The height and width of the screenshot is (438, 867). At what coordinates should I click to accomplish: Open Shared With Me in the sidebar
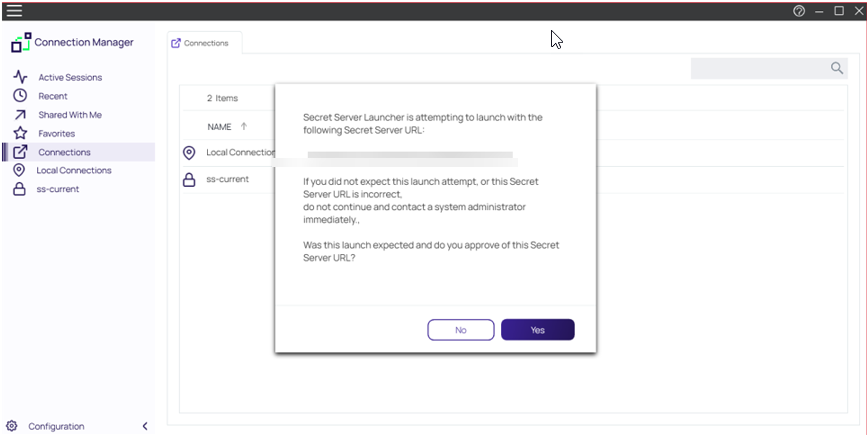[70, 115]
